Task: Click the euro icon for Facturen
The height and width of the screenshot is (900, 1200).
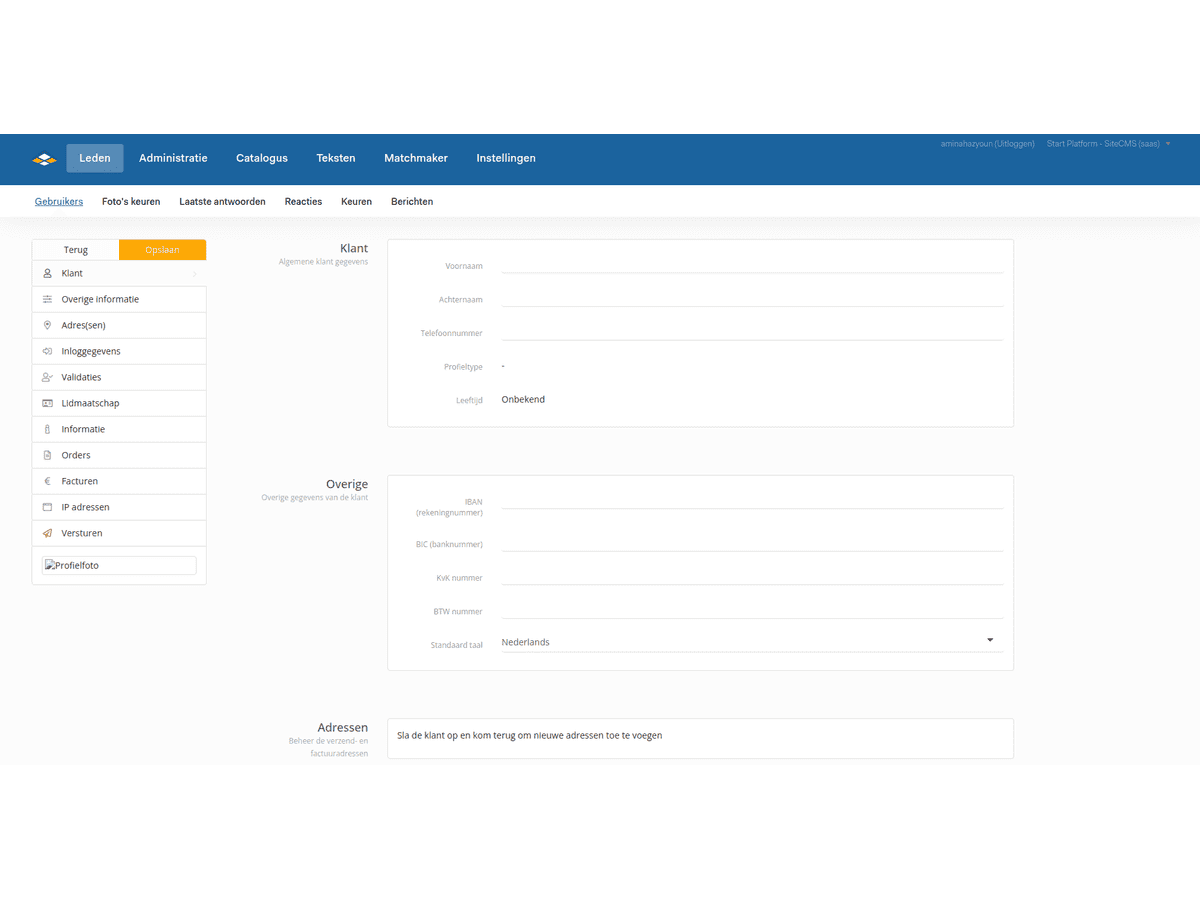Action: tap(47, 481)
